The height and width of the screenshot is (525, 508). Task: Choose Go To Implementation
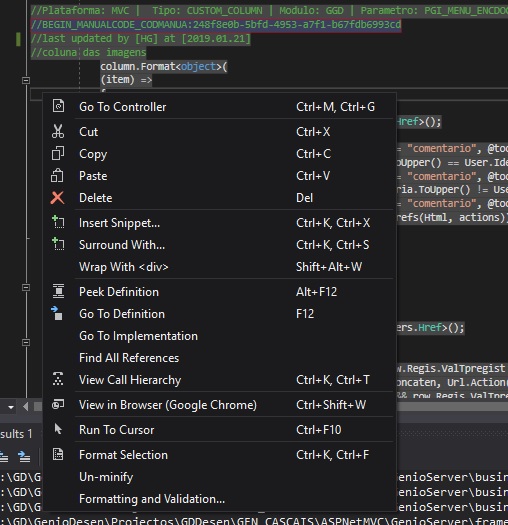[220, 336]
